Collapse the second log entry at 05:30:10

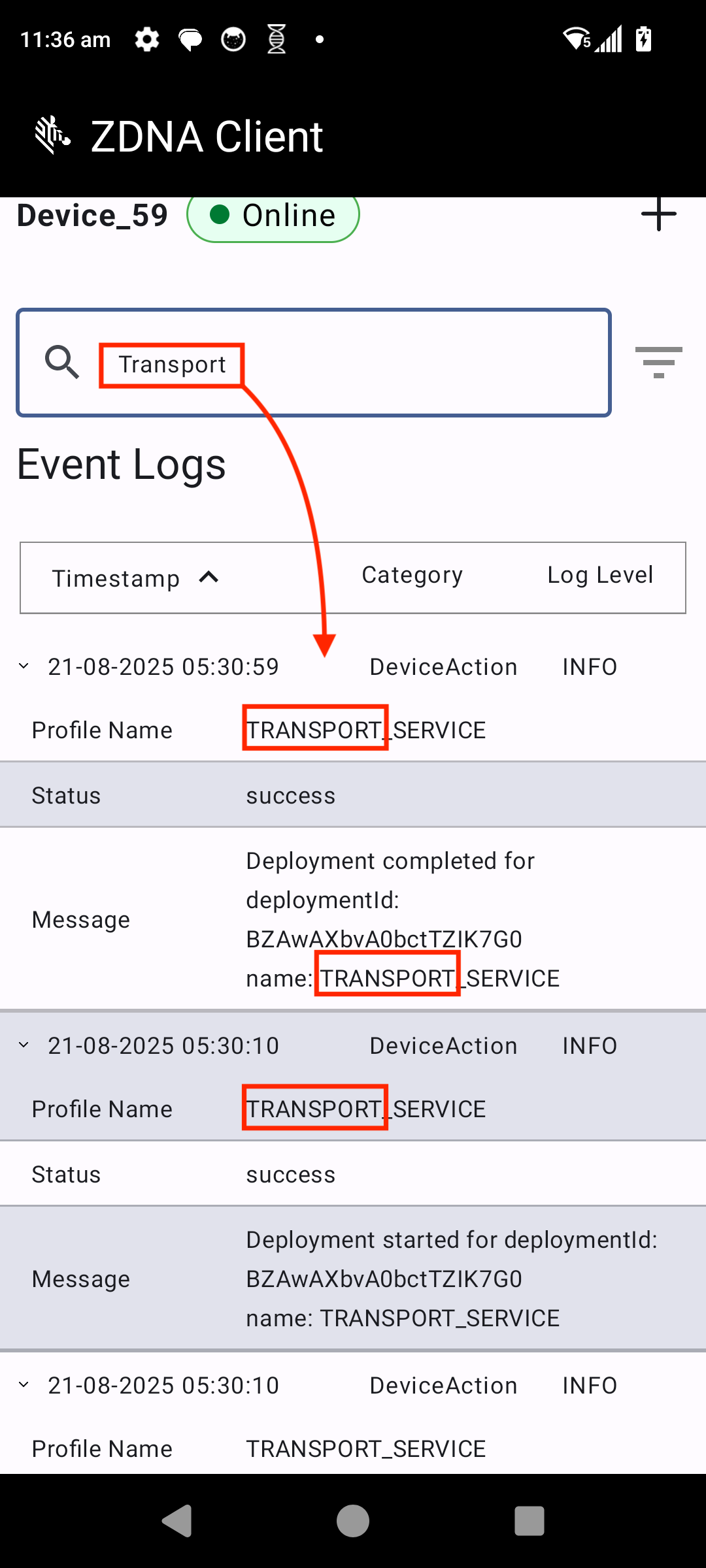[24, 1045]
